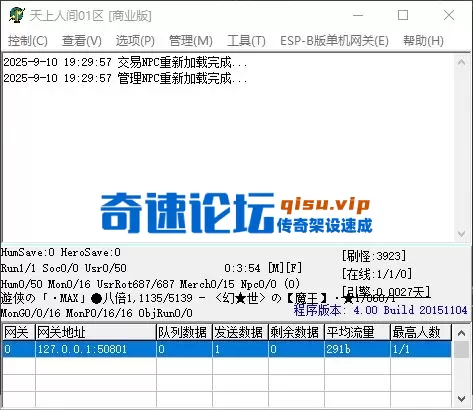Open the 选项(P) menu

(x=135, y=41)
